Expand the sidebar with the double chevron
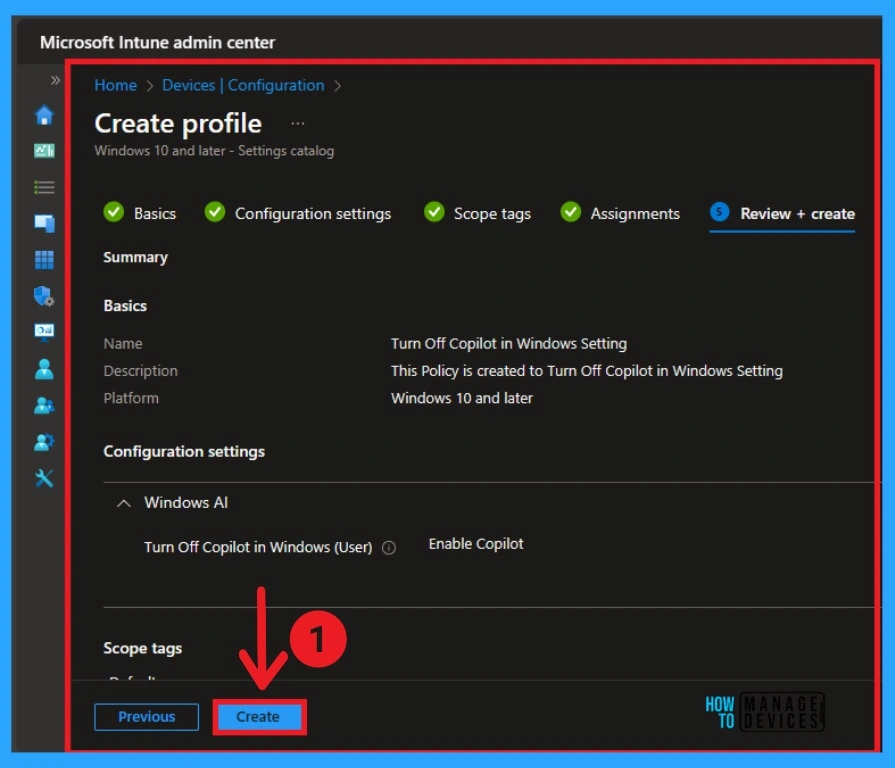Screen dimensions: 895x768 (x=55, y=80)
